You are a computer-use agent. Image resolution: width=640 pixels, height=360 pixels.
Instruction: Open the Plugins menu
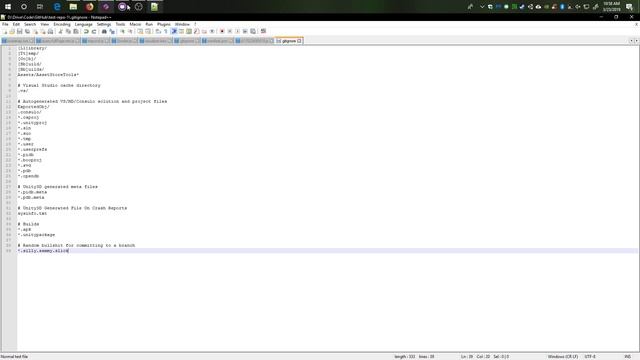(x=164, y=24)
